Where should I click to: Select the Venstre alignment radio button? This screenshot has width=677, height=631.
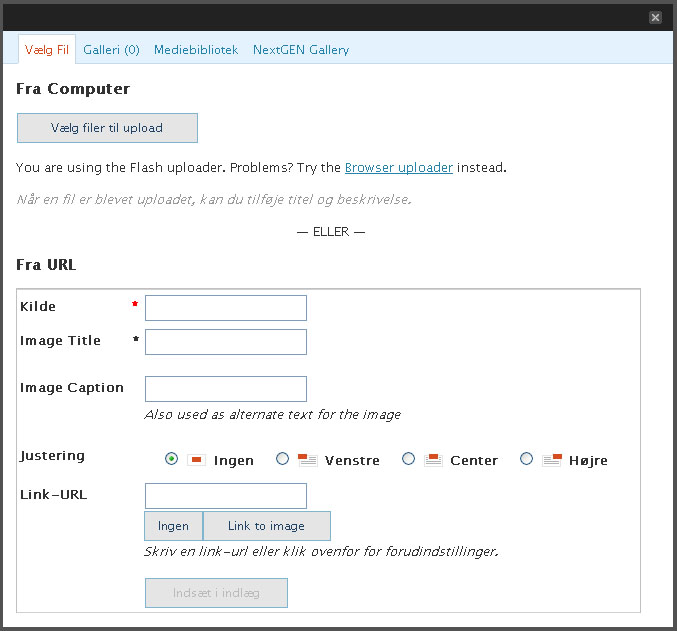pyautogui.click(x=283, y=459)
